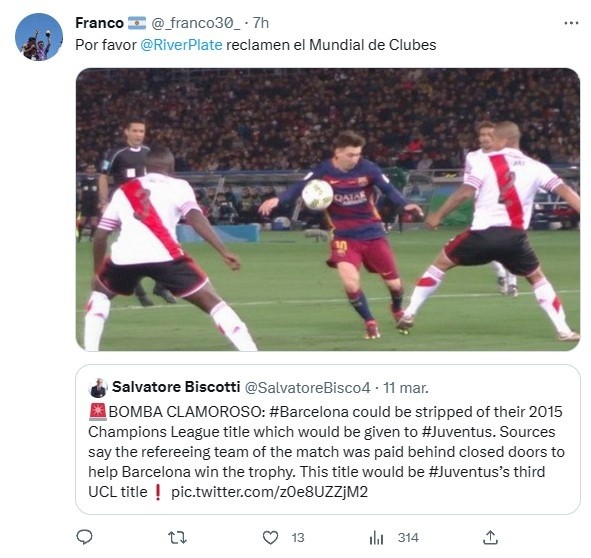Viewport: 591px width, 558px height.
Task: Open the 7h tweet timestamp
Action: 260,23
